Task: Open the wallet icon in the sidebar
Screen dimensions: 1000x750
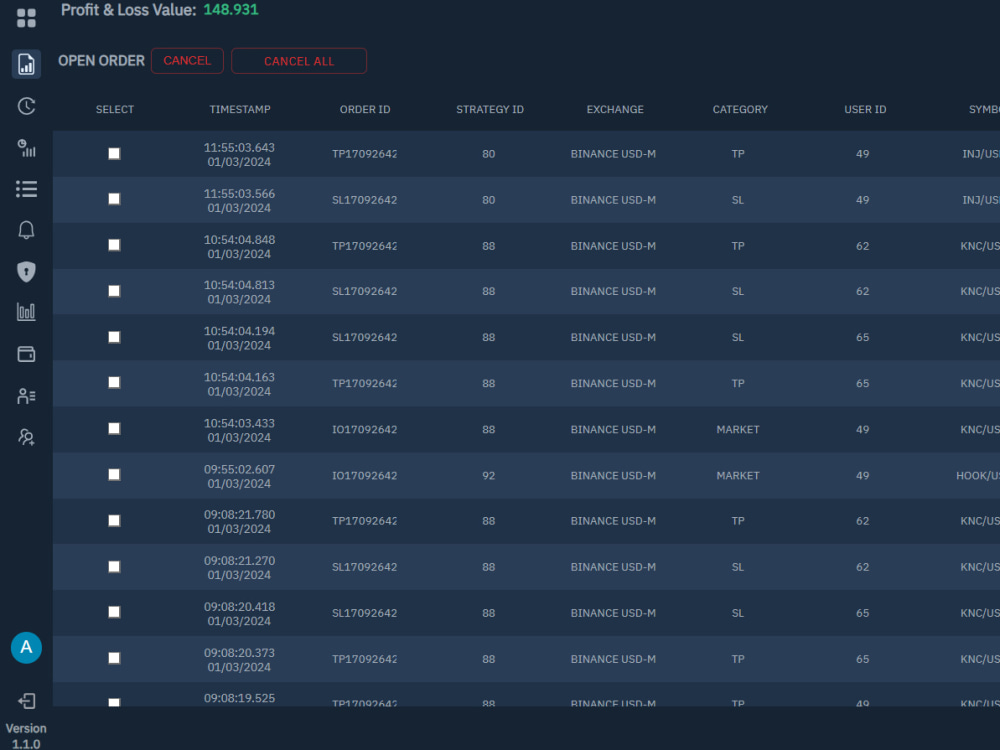Action: [26, 354]
